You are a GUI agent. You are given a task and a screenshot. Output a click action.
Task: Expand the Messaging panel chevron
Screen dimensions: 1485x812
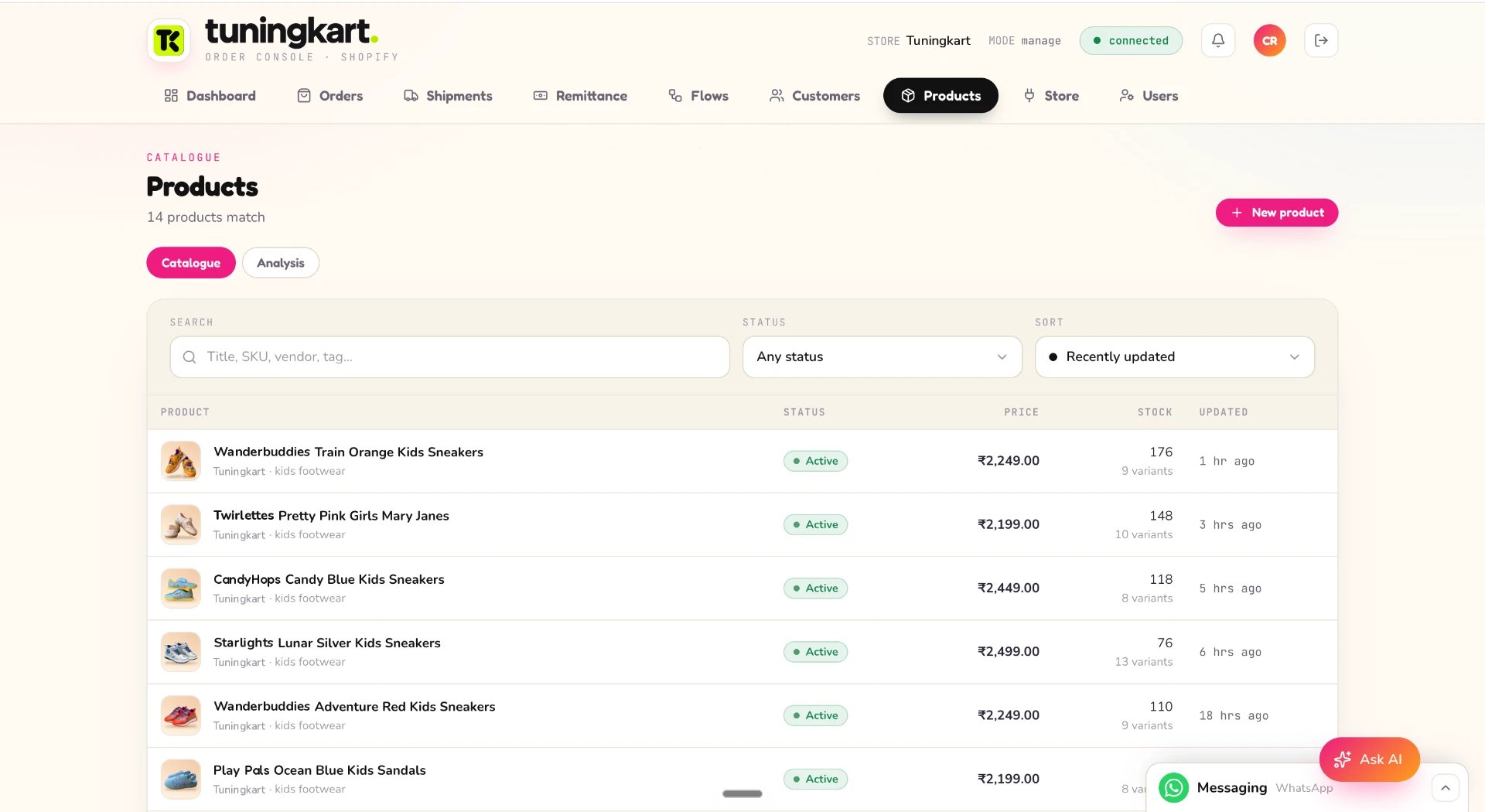[1445, 788]
